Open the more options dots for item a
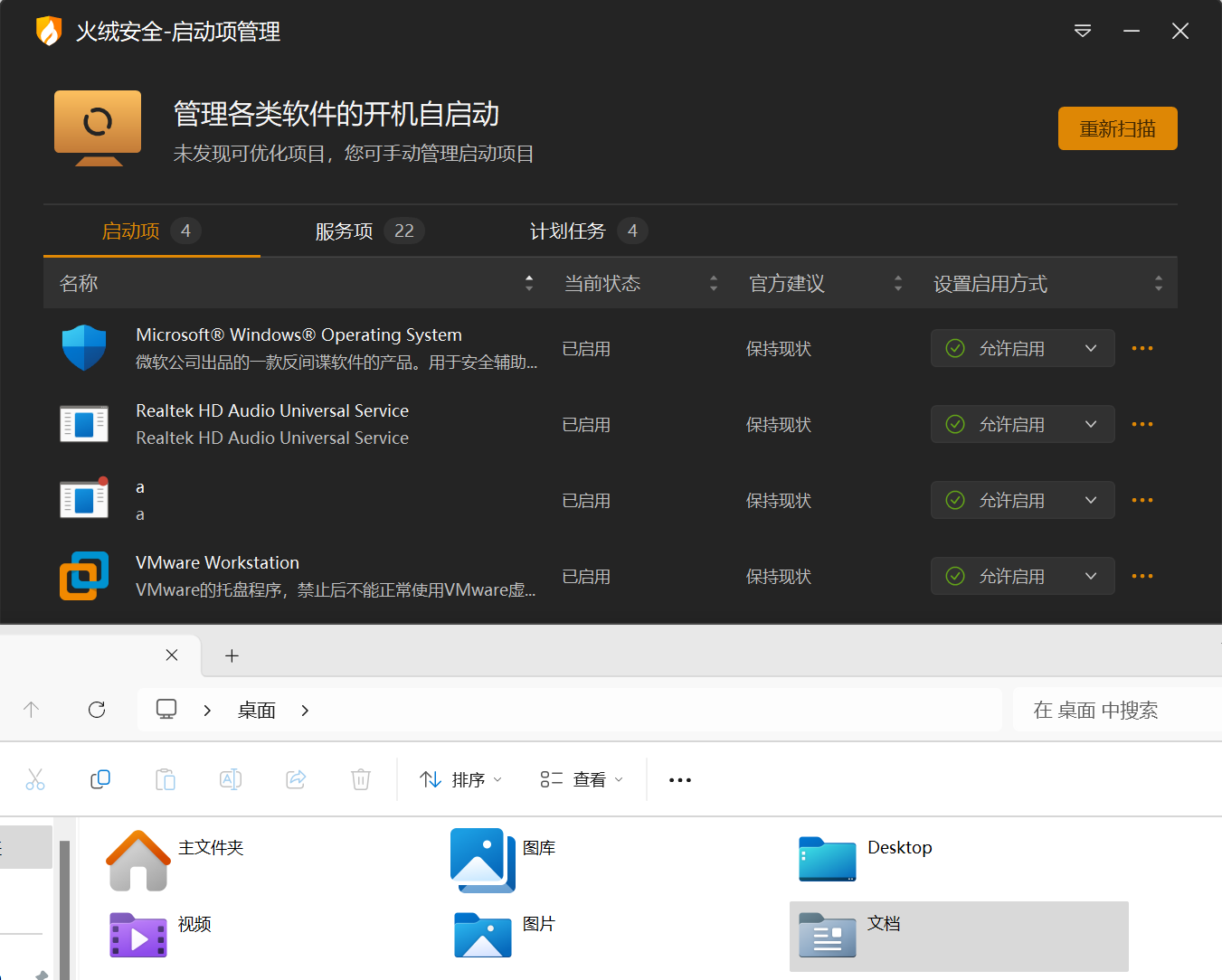 1142,500
